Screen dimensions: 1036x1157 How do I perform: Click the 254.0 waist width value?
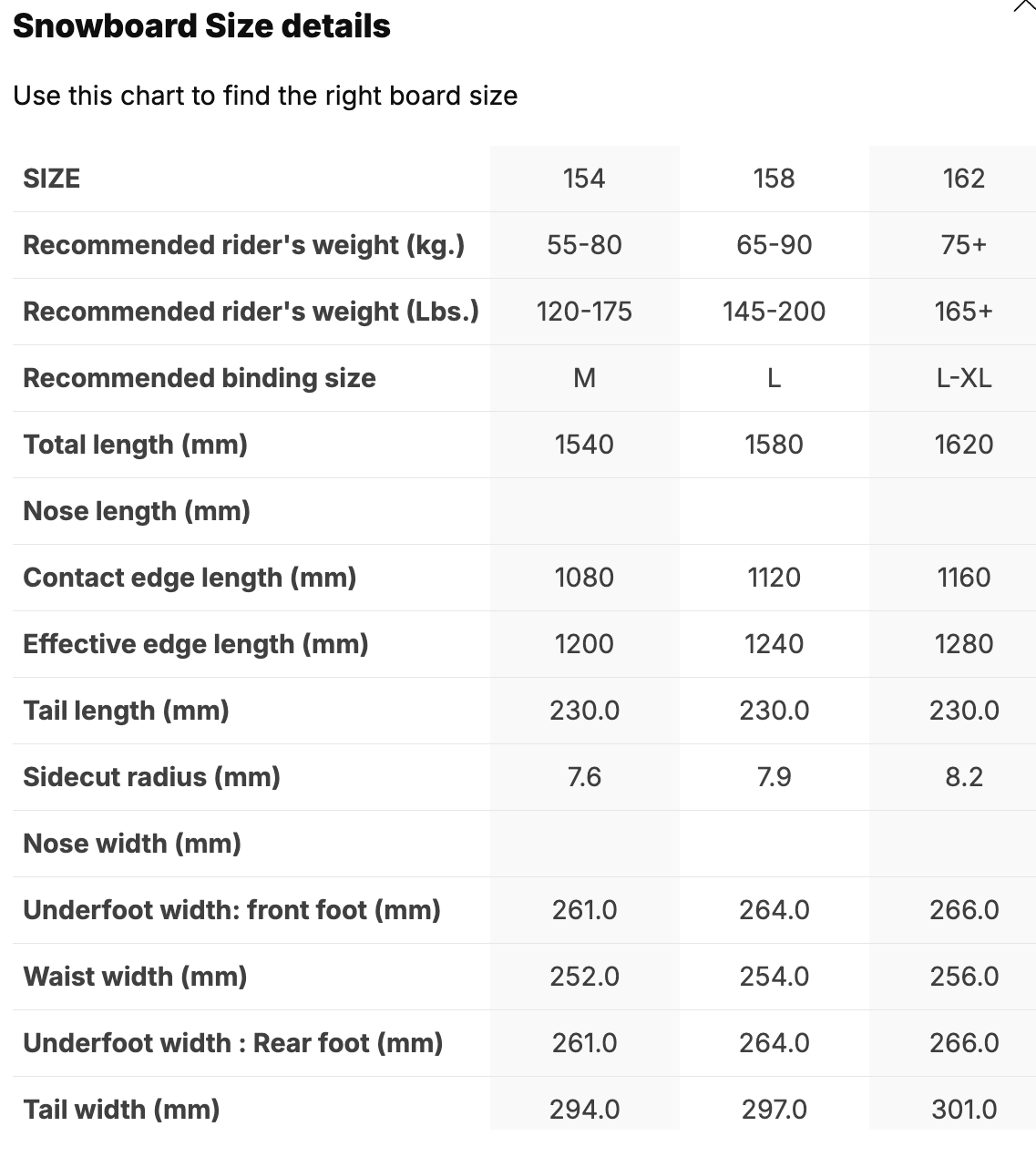774,977
